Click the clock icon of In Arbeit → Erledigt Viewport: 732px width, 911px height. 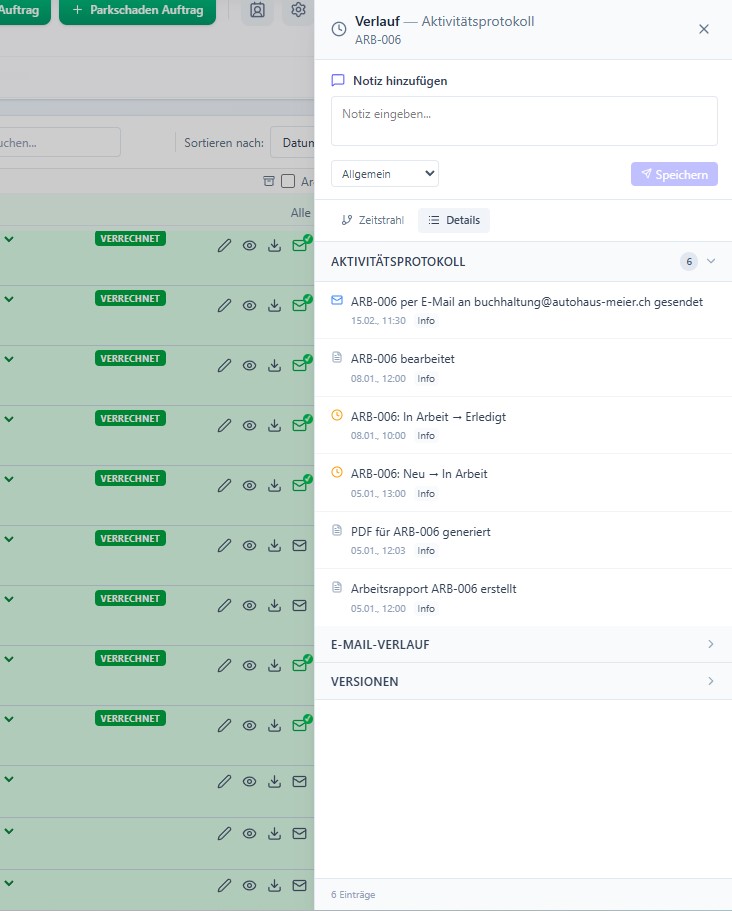coord(337,415)
